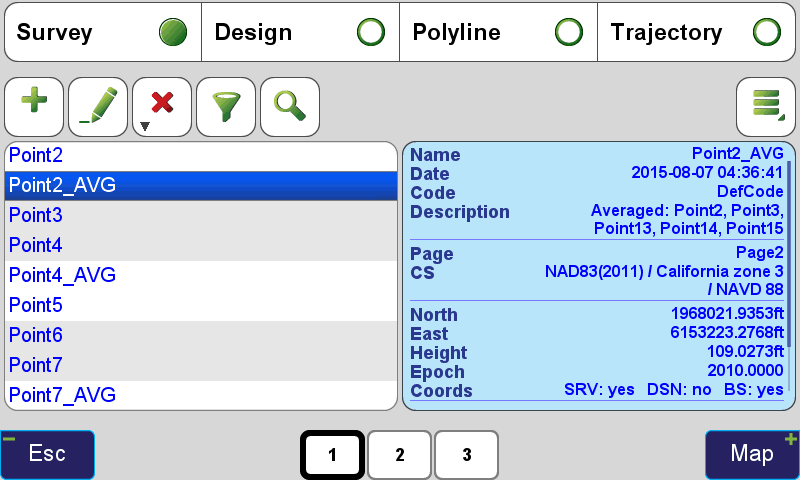
Task: Add a new point with plus icon
Action: (34, 107)
